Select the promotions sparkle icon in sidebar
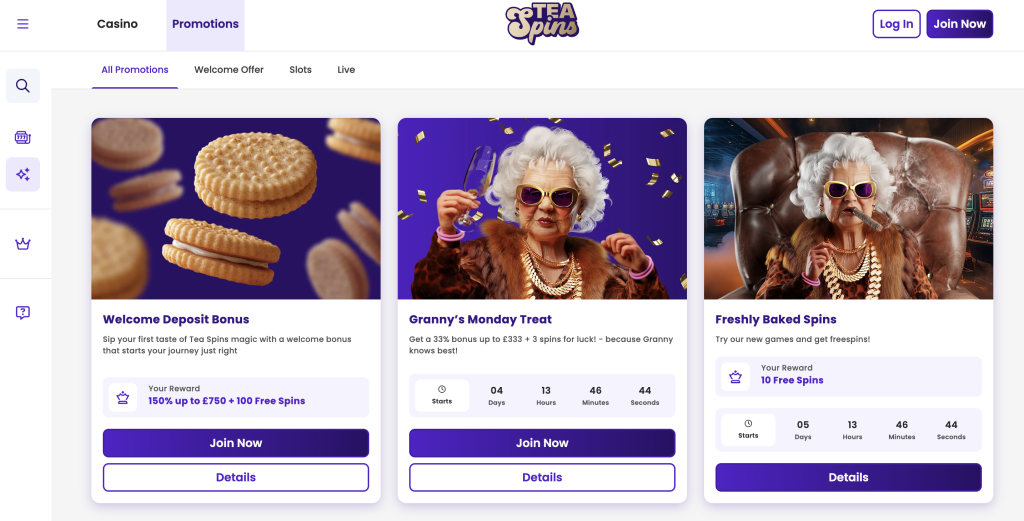The width and height of the screenshot is (1024, 521). coord(23,174)
